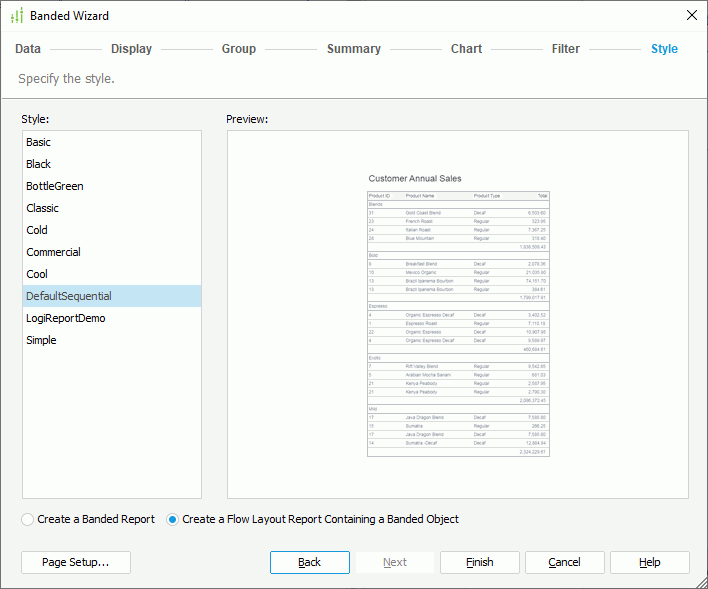Image resolution: width=708 pixels, height=589 pixels.
Task: Close the Banded Wizard dialog
Action: click(x=691, y=16)
